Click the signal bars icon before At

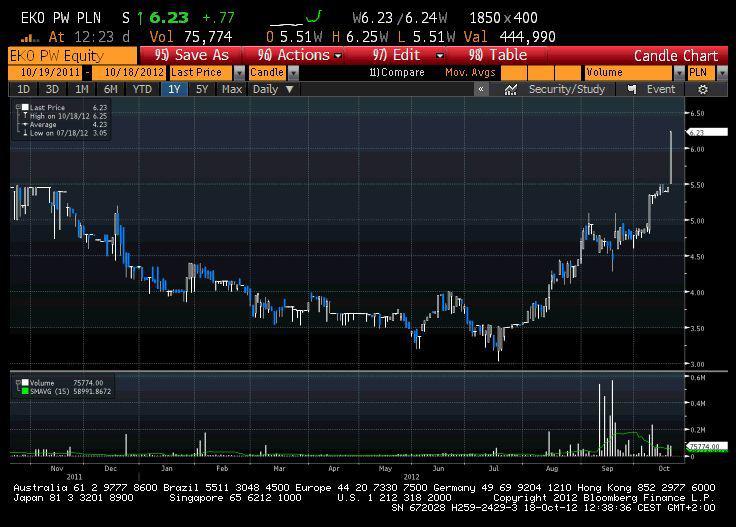point(30,38)
